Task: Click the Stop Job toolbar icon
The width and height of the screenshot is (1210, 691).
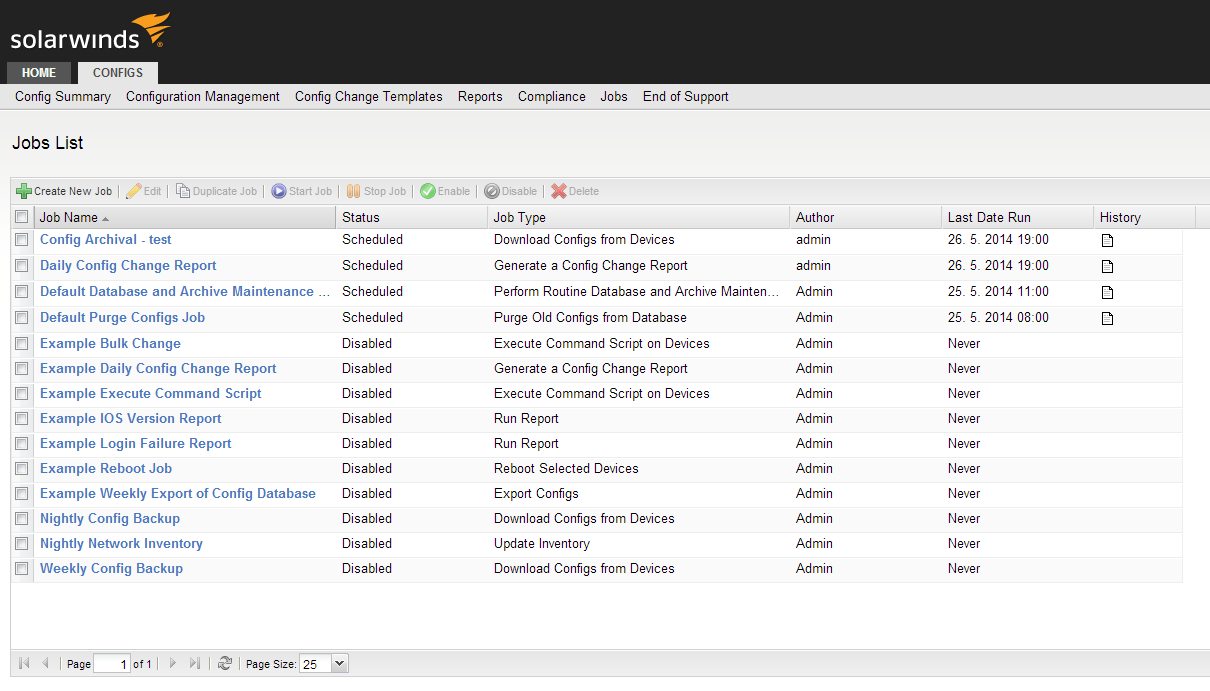Action: point(353,191)
